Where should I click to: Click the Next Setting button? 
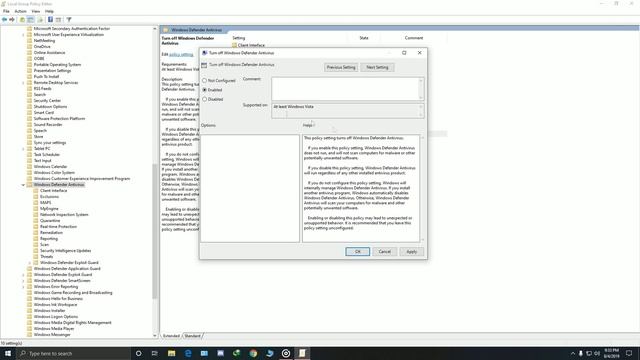(x=377, y=67)
